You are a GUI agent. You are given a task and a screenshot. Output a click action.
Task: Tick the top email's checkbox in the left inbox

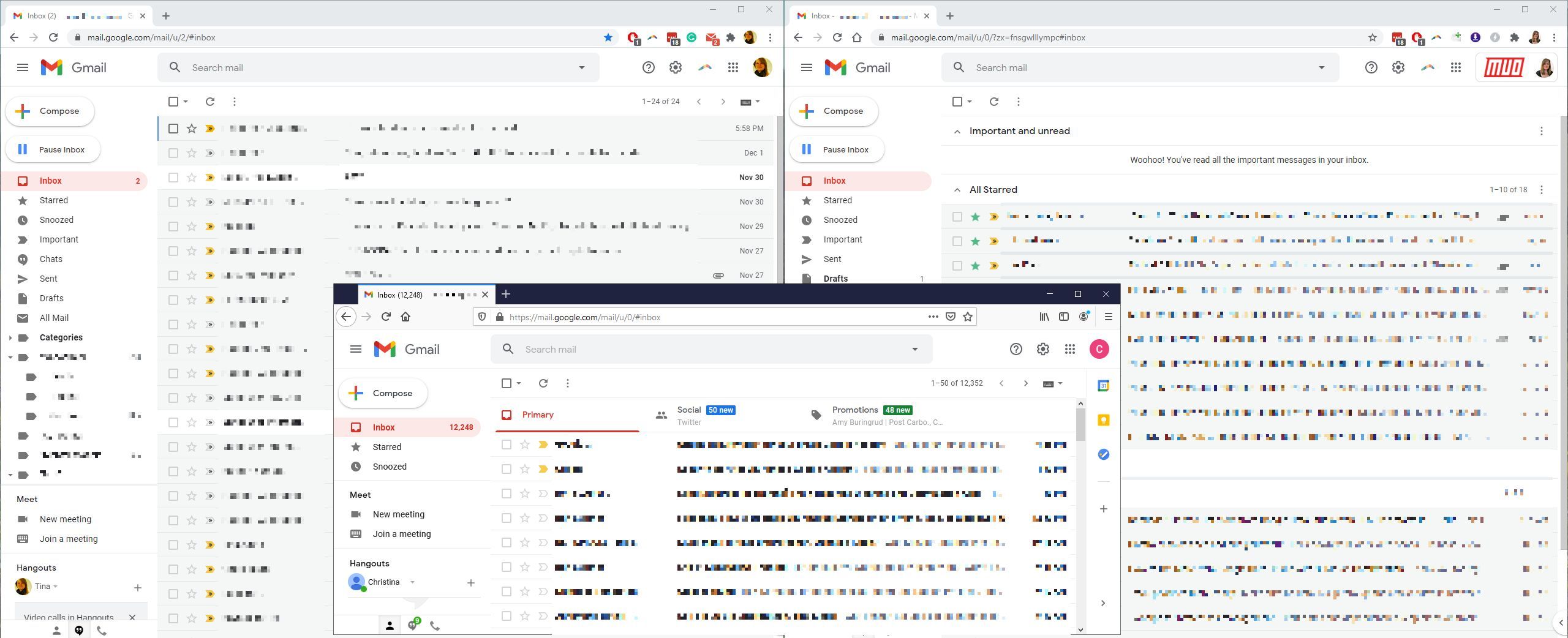click(172, 129)
